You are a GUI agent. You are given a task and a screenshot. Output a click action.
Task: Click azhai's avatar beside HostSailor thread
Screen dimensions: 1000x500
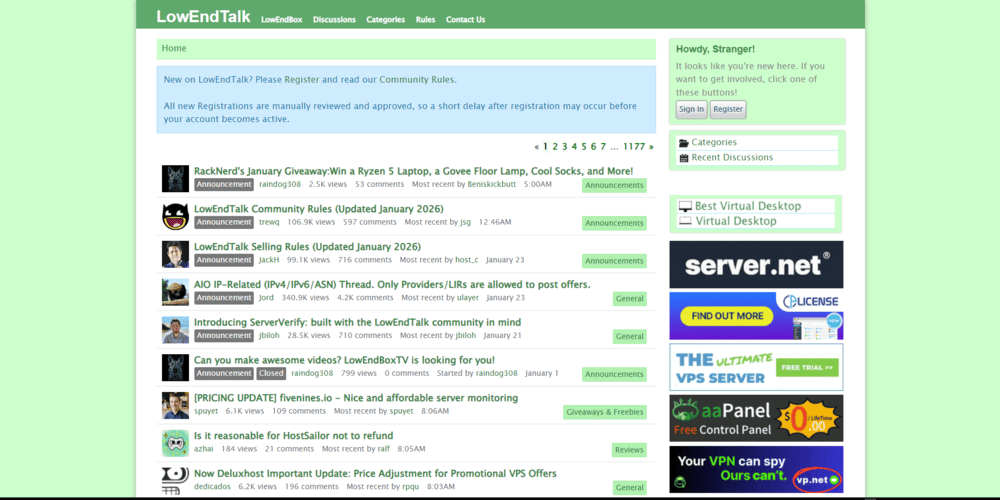tap(175, 443)
